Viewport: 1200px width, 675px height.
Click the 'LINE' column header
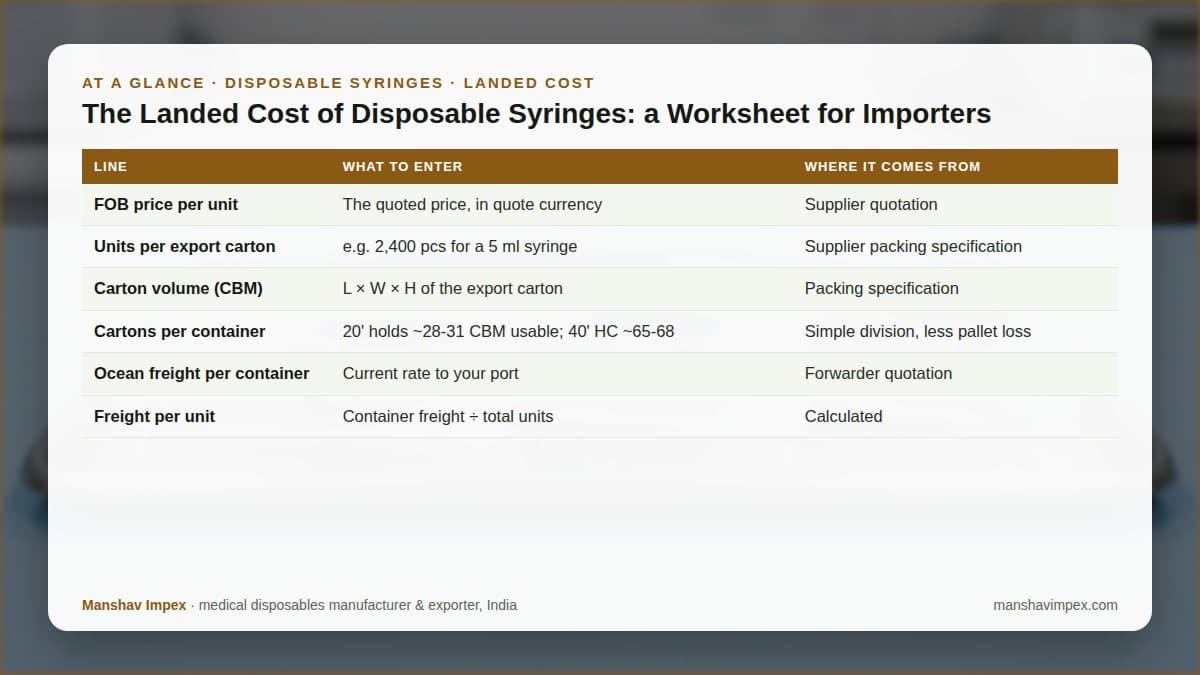tap(110, 166)
